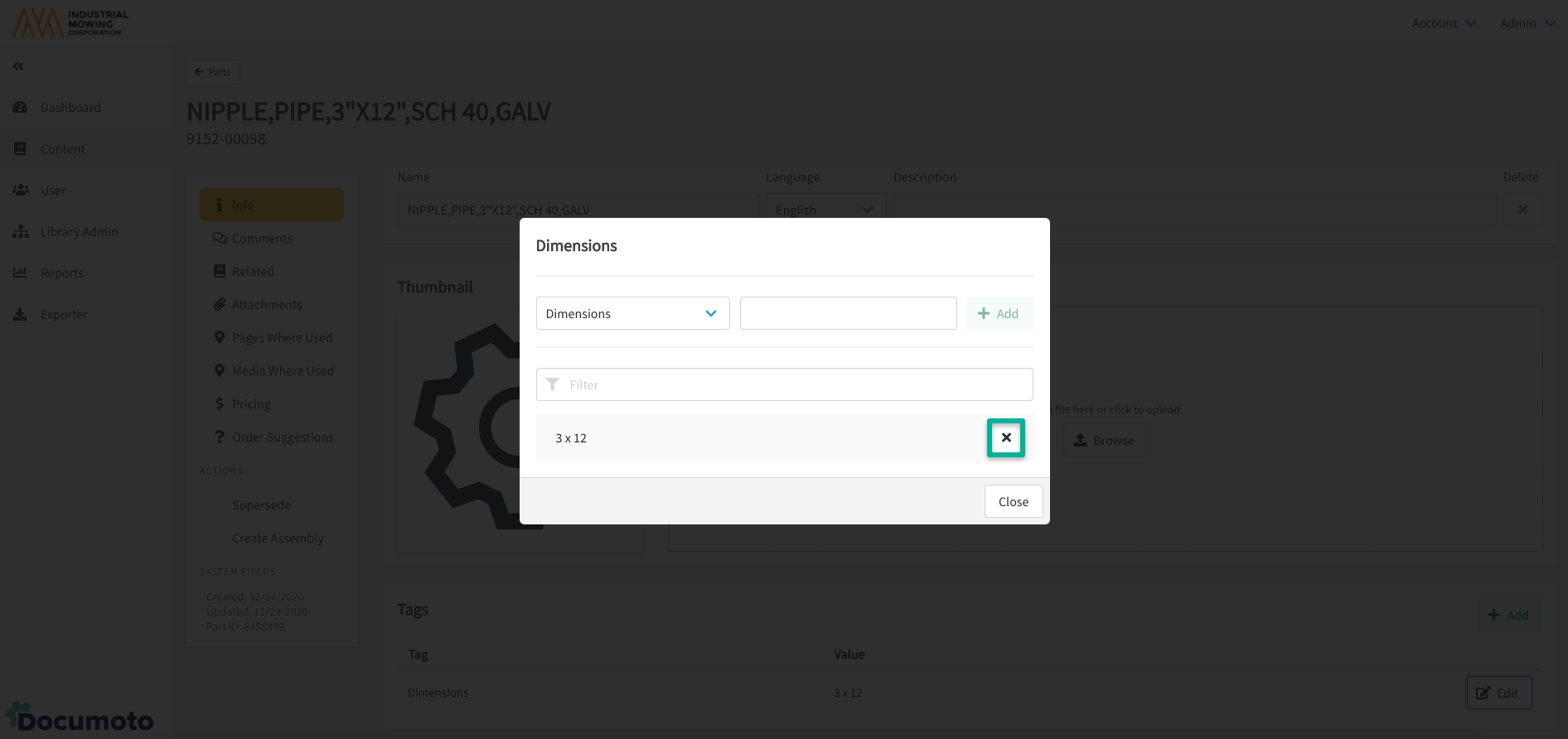Open the Attachments section
This screenshot has height=739, width=1568.
click(x=267, y=305)
